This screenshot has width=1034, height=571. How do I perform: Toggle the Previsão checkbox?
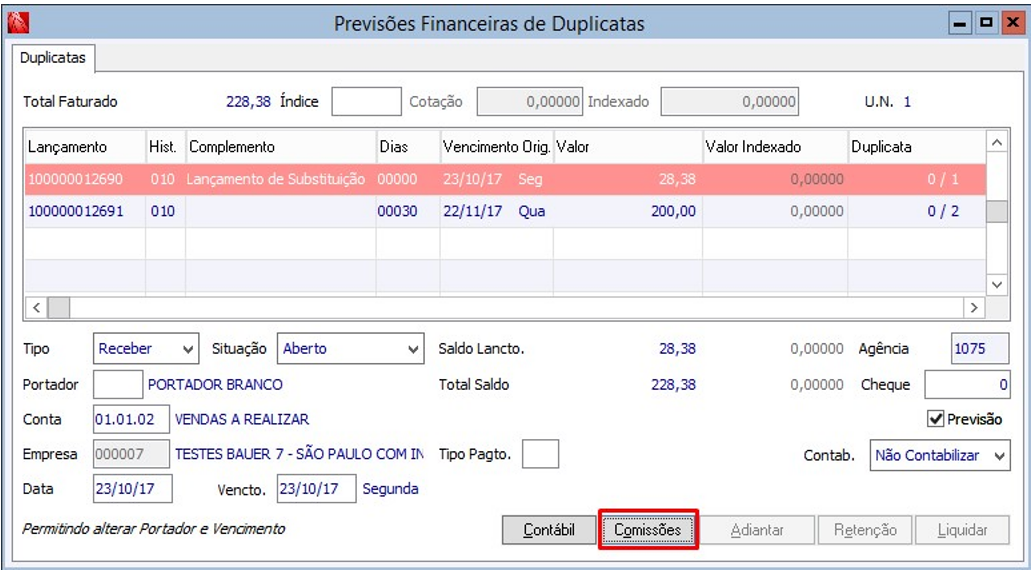(x=936, y=419)
